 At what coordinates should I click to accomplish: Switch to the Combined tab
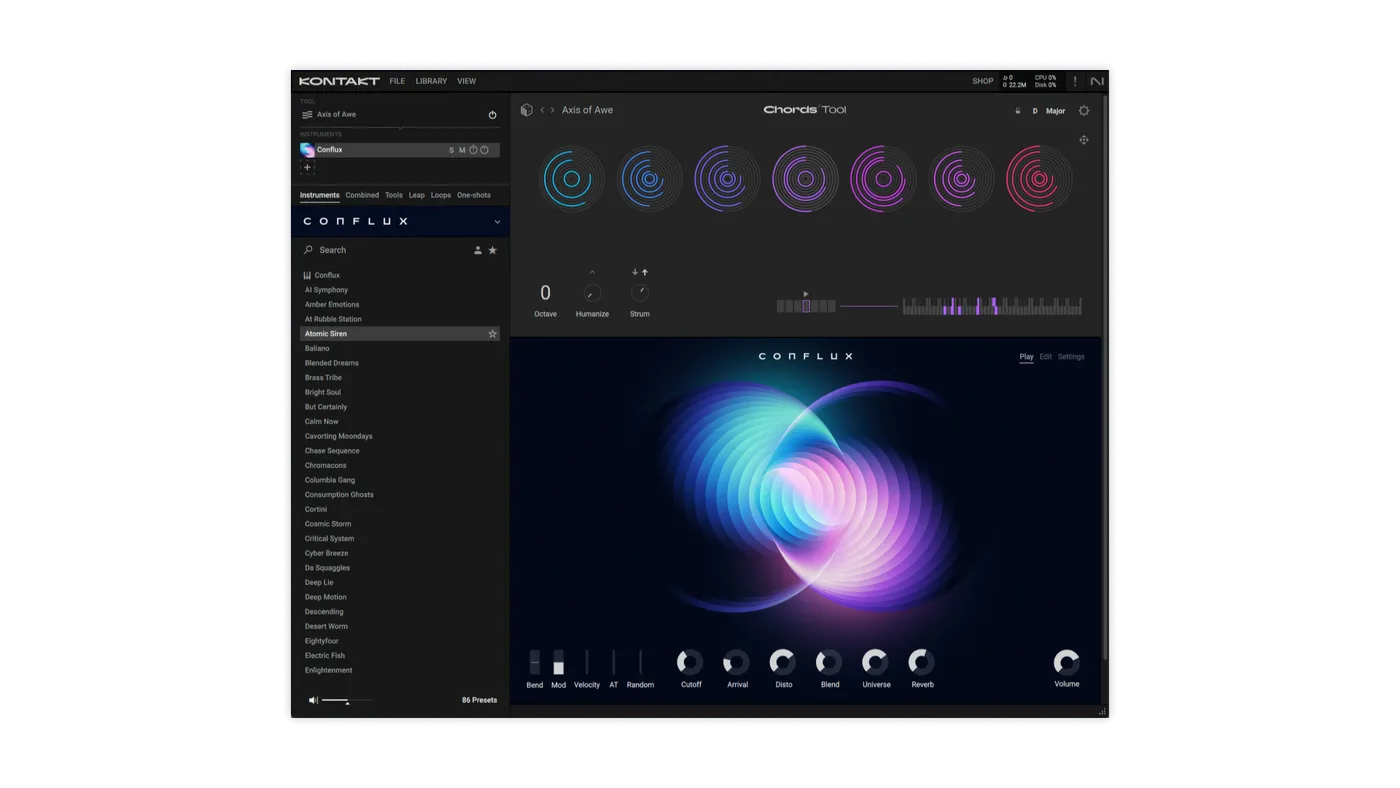[362, 195]
